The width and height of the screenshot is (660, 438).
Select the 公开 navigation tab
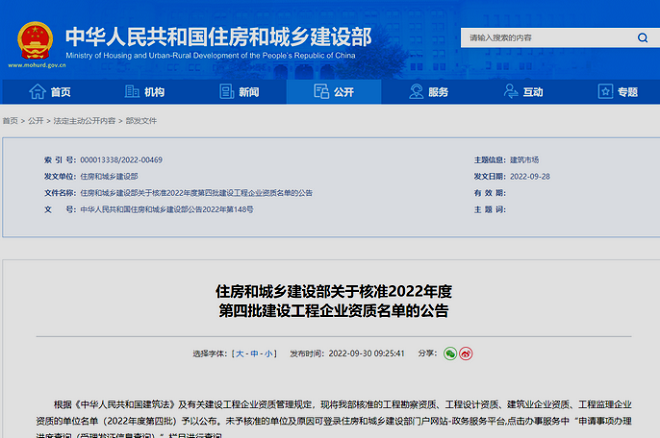pos(332,92)
